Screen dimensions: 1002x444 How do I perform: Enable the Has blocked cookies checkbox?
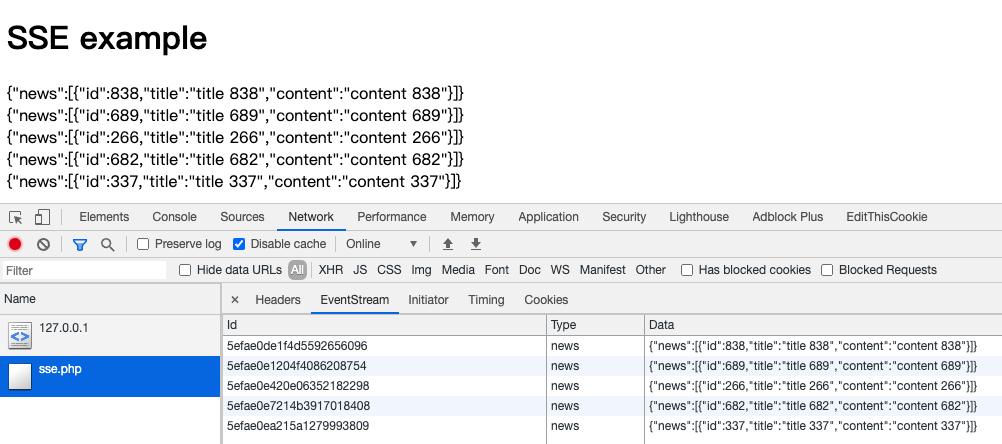[687, 270]
